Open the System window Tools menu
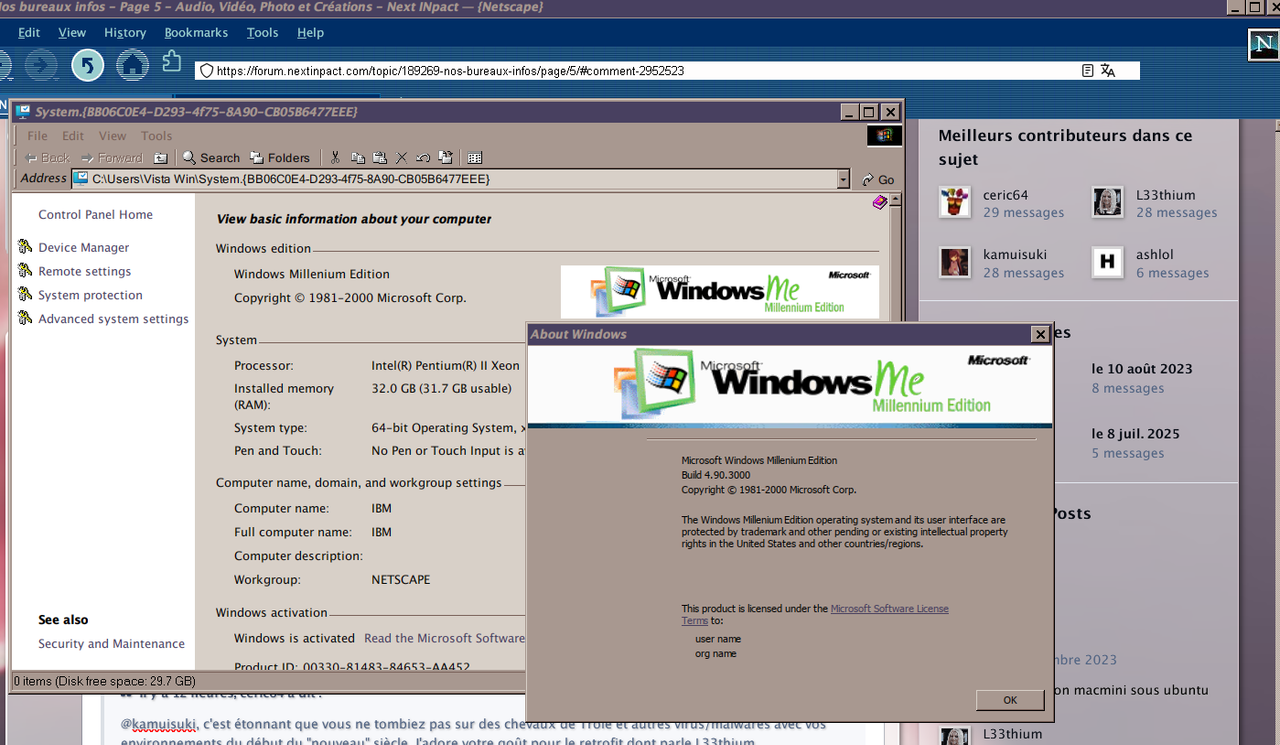1280x745 pixels. (x=156, y=136)
